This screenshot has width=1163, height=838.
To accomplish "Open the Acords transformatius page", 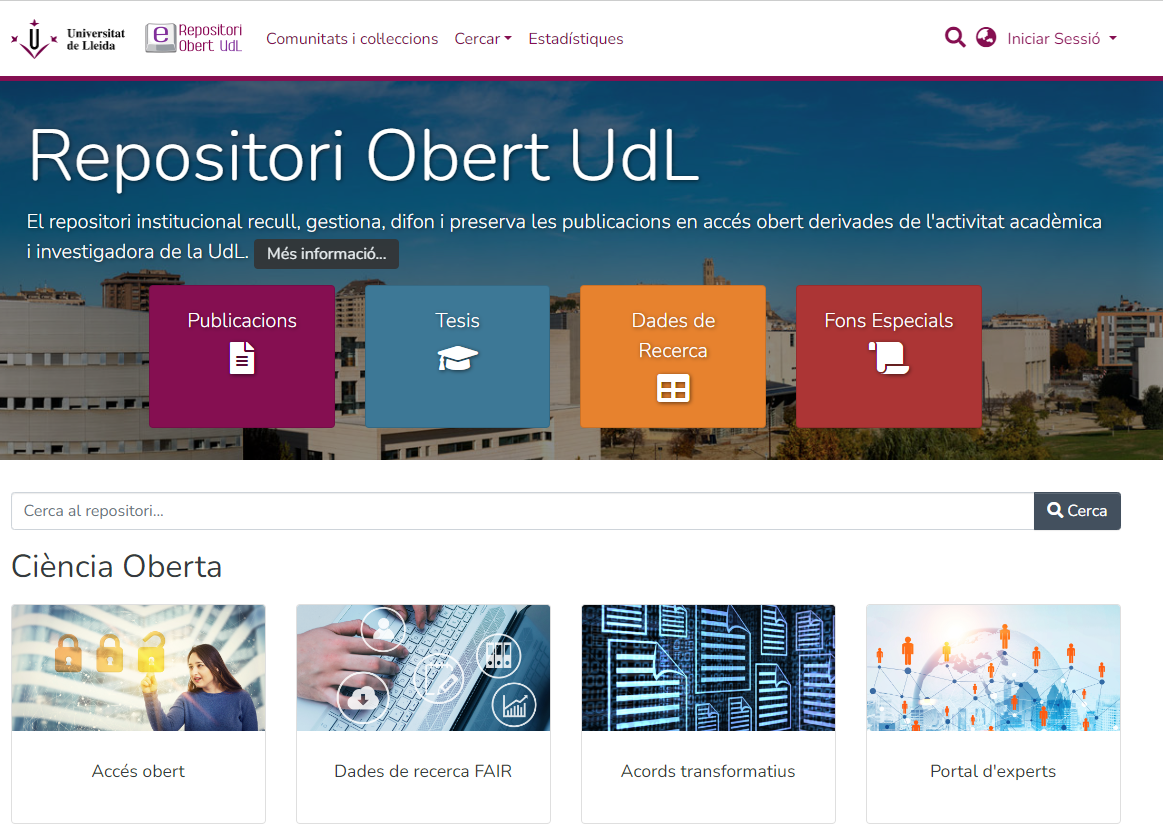I will [x=708, y=771].
